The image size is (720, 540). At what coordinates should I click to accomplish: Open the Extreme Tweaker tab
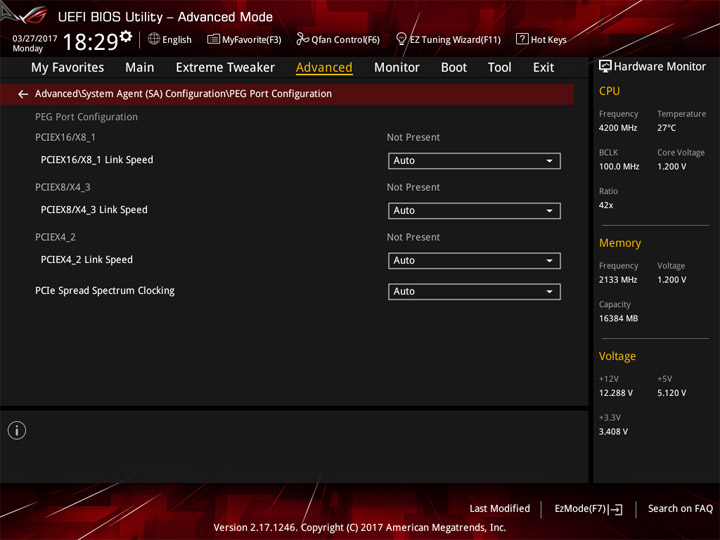pos(225,68)
